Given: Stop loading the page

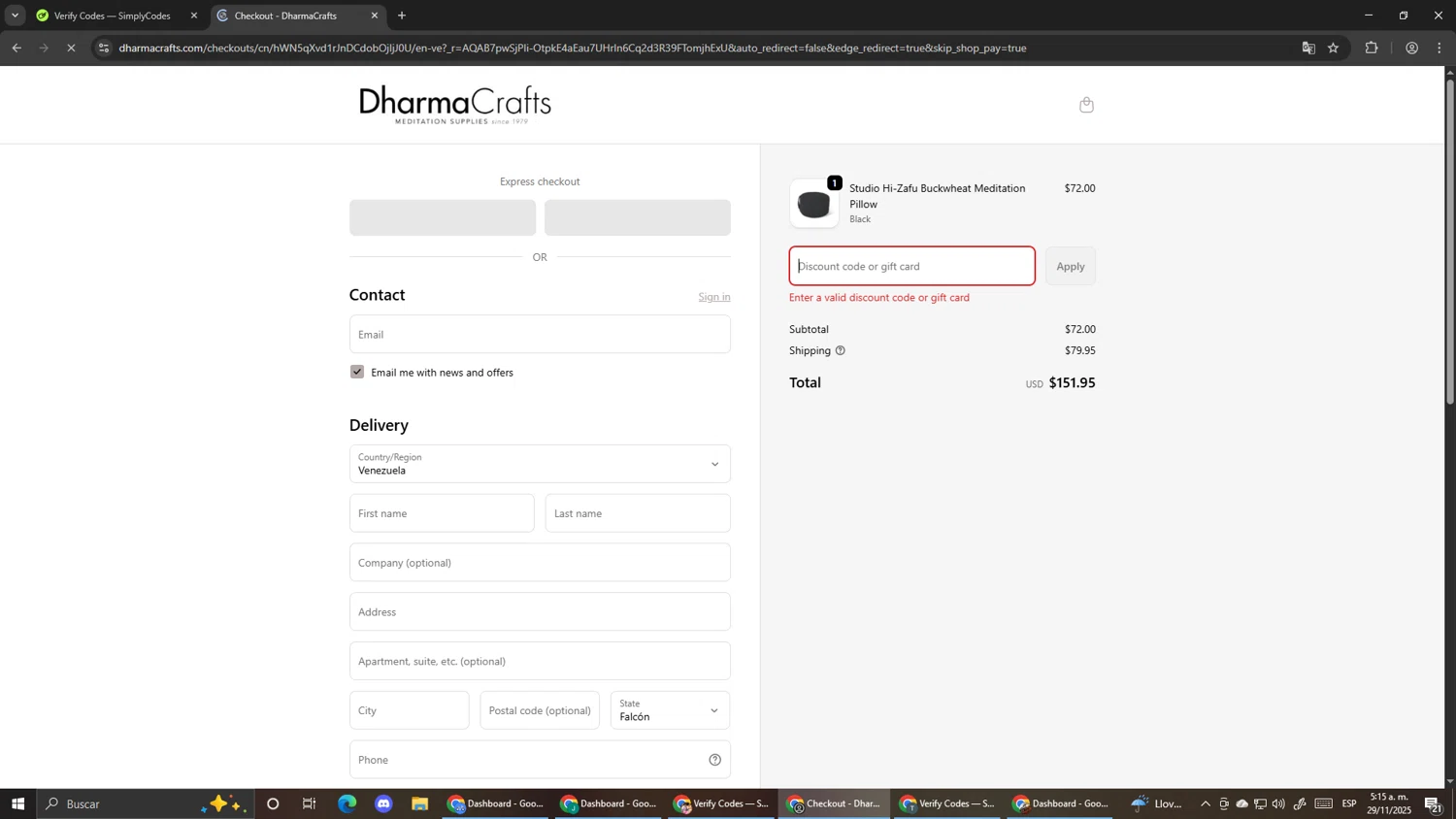Looking at the screenshot, I should [x=71, y=48].
